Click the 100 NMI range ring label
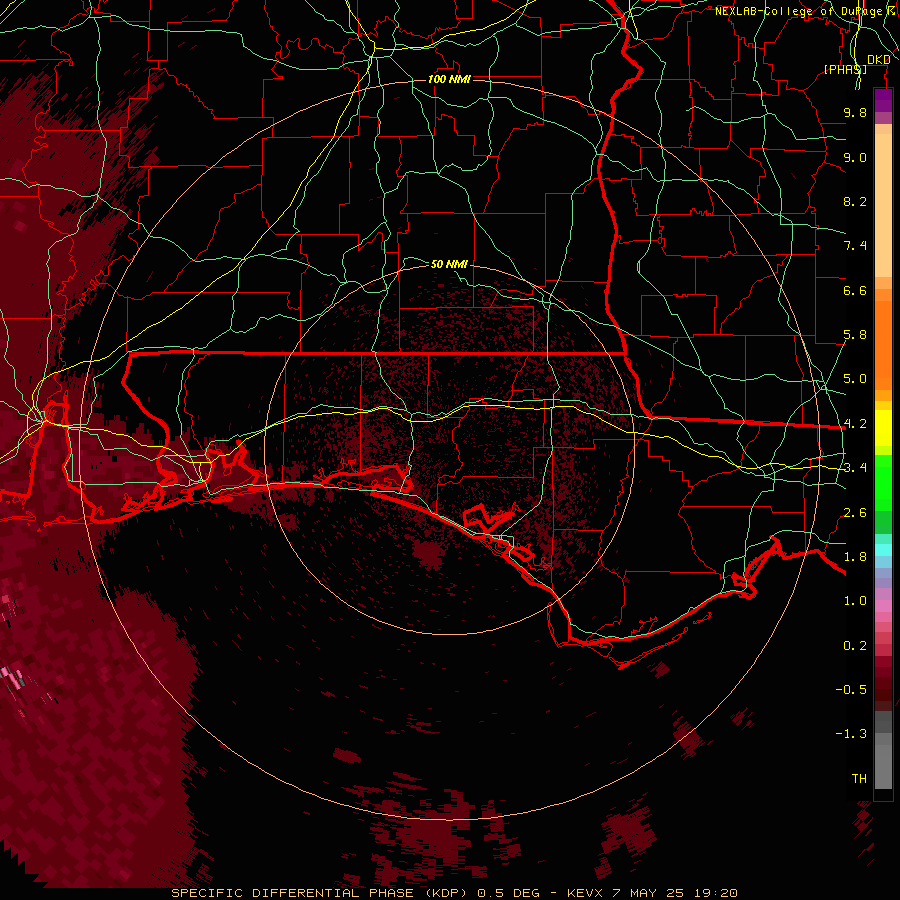The width and height of the screenshot is (900, 900). click(449, 79)
